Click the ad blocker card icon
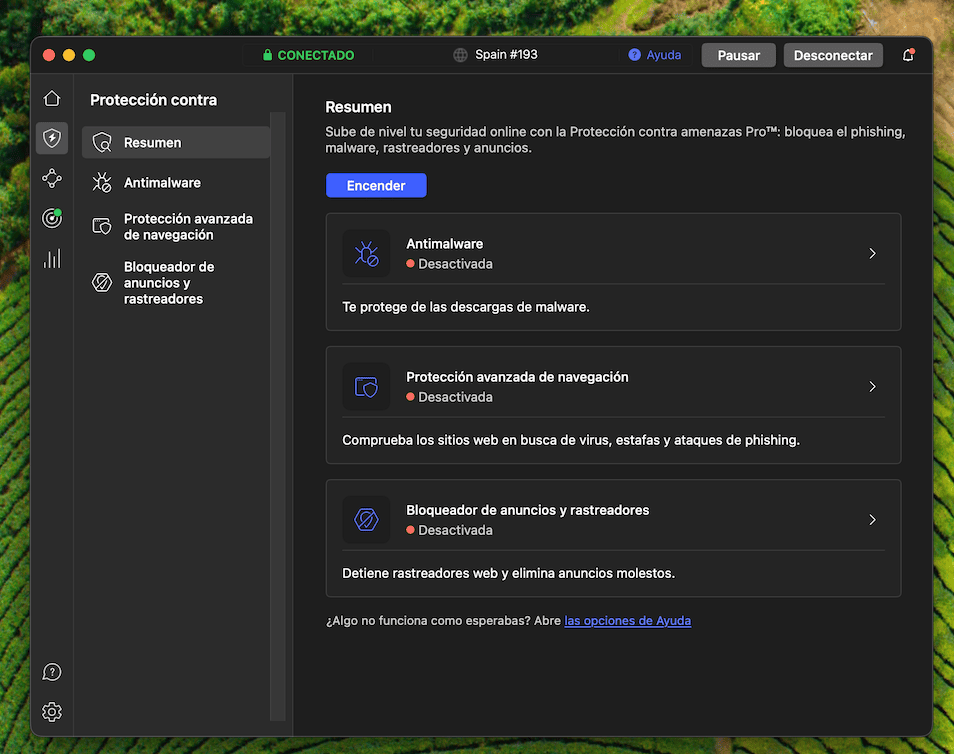Screen dimensions: 954x754 click(x=366, y=520)
